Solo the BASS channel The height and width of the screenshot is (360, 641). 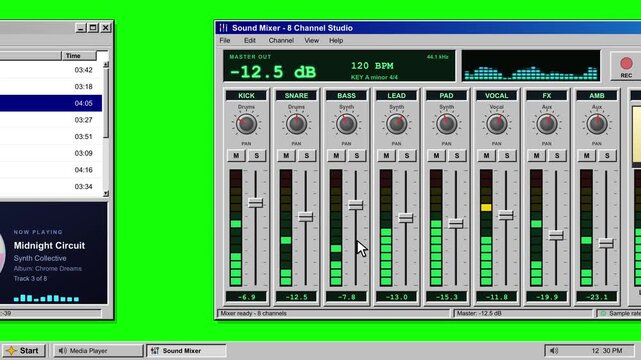tap(357, 156)
